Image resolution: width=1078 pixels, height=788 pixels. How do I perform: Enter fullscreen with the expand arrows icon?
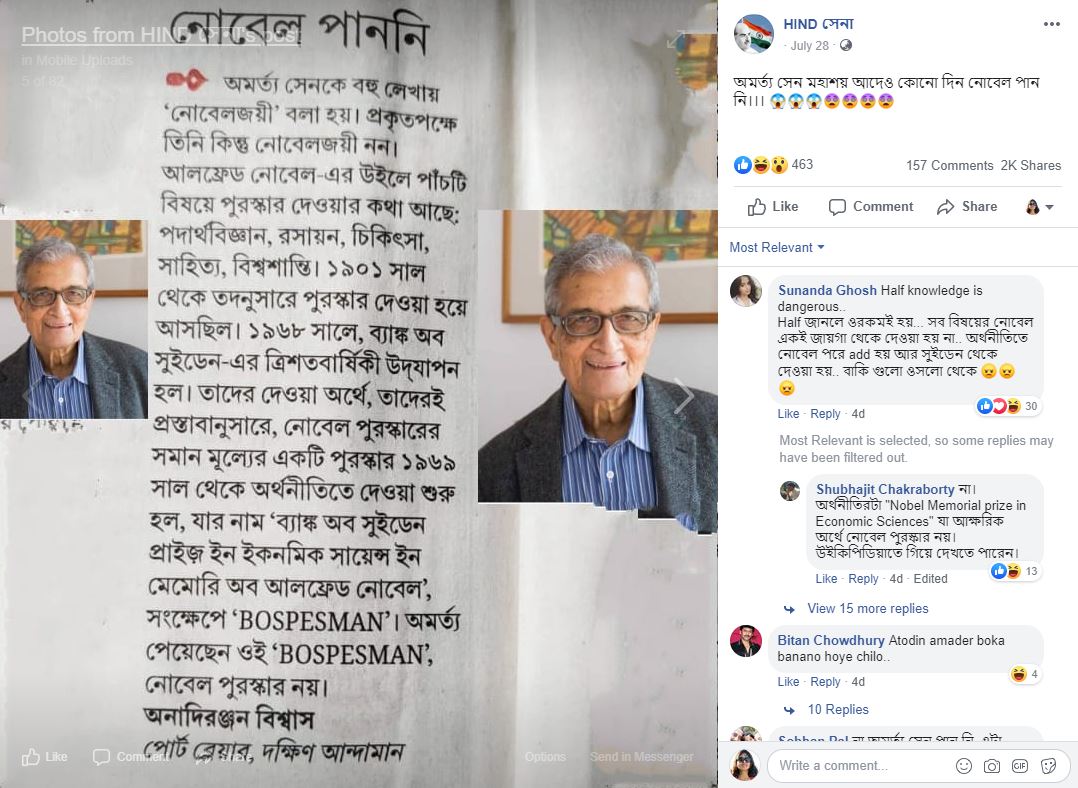675,40
